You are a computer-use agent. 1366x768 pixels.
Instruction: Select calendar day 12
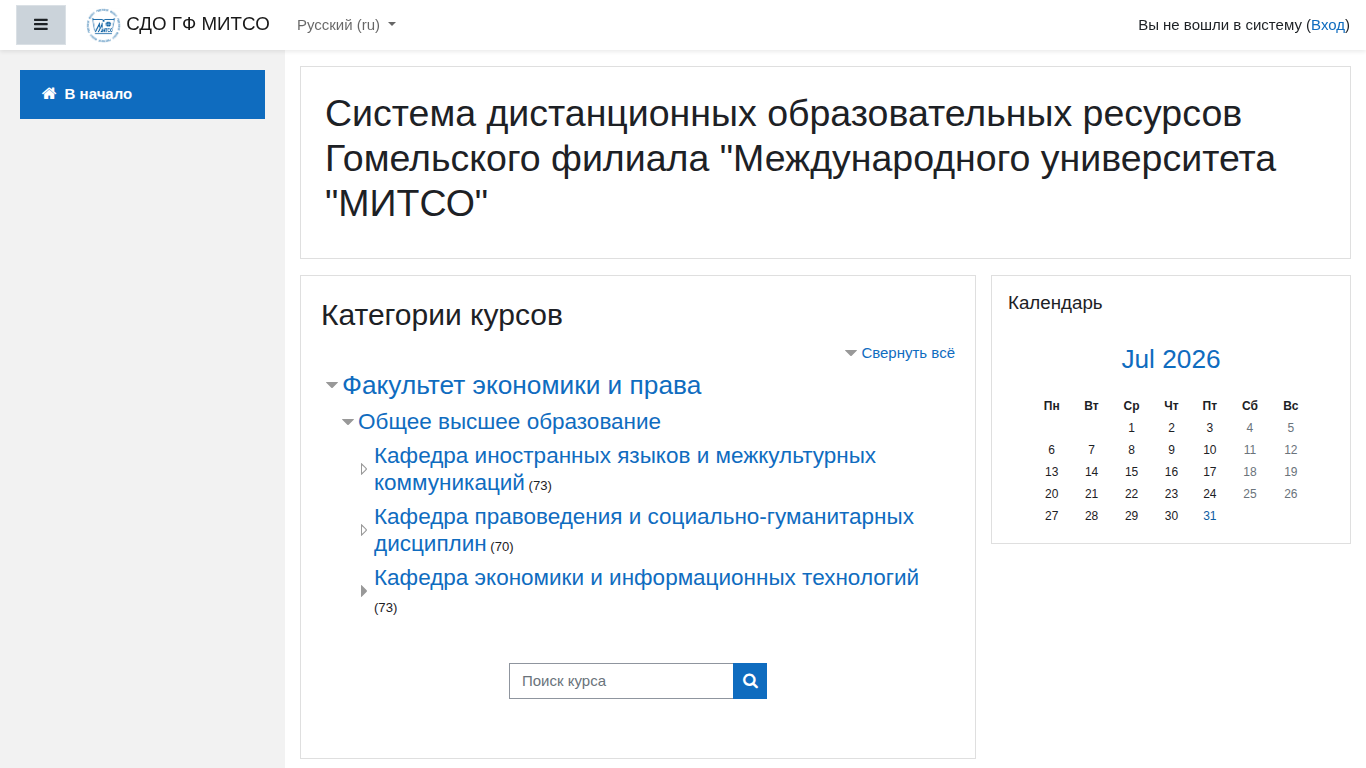(x=1291, y=450)
